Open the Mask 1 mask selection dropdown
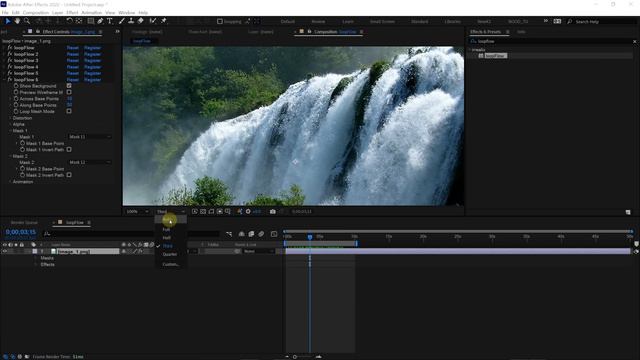The image size is (640, 360). [x=89, y=137]
